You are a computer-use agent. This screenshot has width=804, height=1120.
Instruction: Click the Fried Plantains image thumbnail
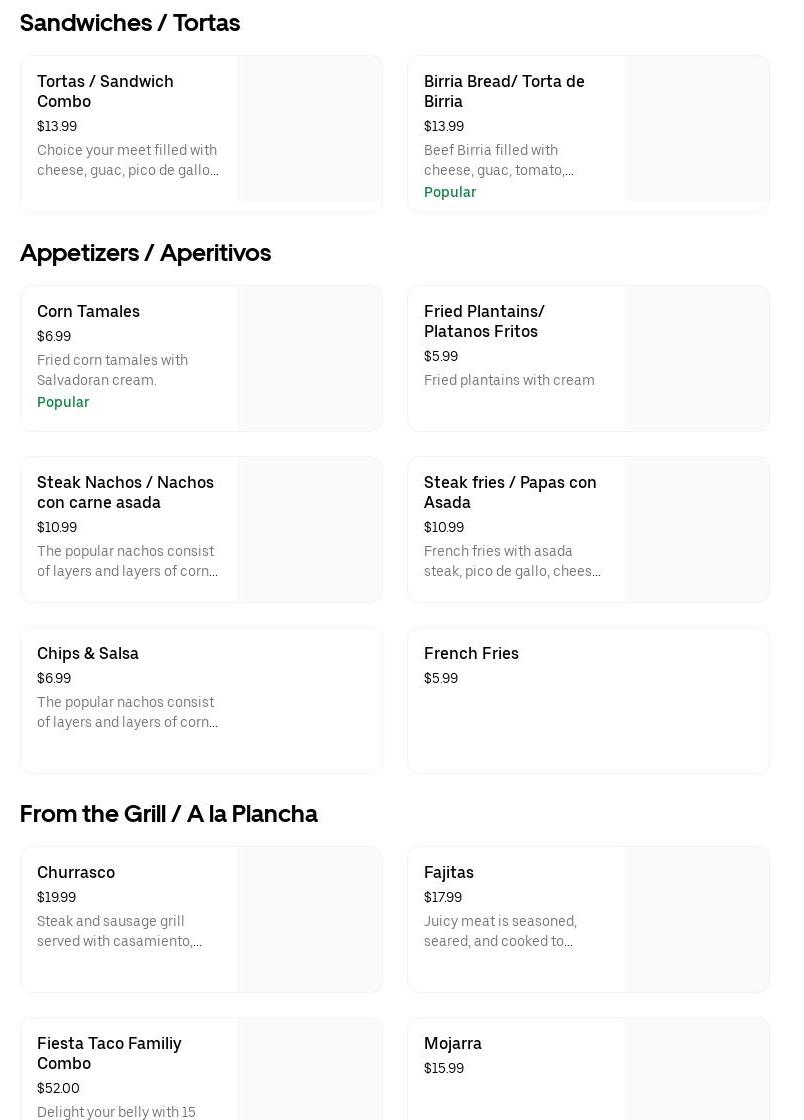click(697, 359)
